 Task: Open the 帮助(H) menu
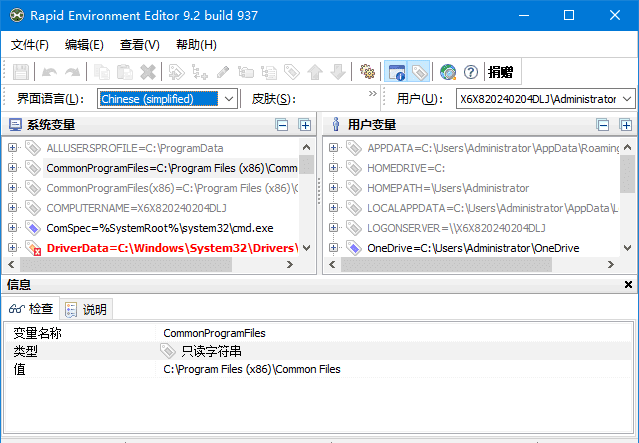(x=196, y=44)
